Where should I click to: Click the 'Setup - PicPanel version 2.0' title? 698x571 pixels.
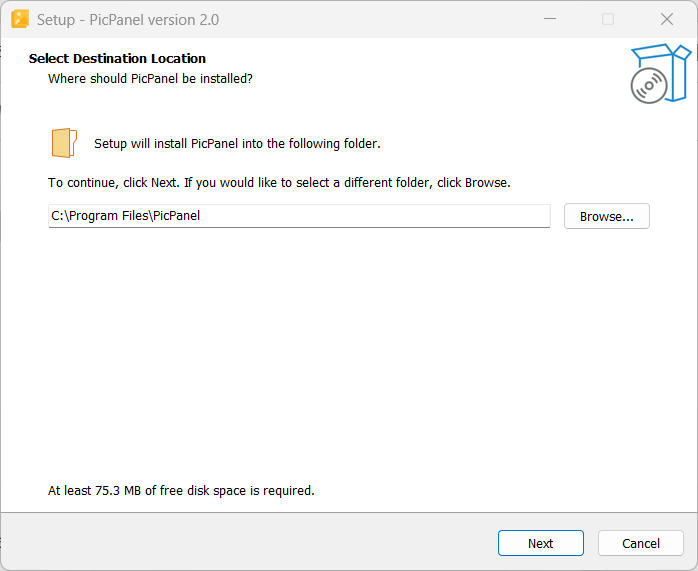pyautogui.click(x=128, y=20)
